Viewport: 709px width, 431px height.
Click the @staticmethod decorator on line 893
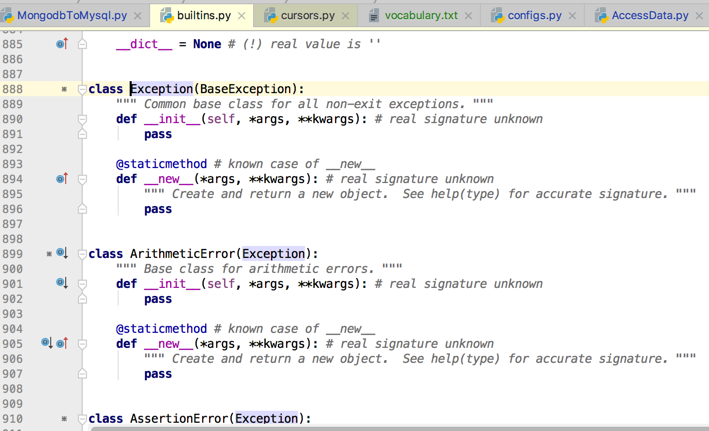(x=161, y=164)
